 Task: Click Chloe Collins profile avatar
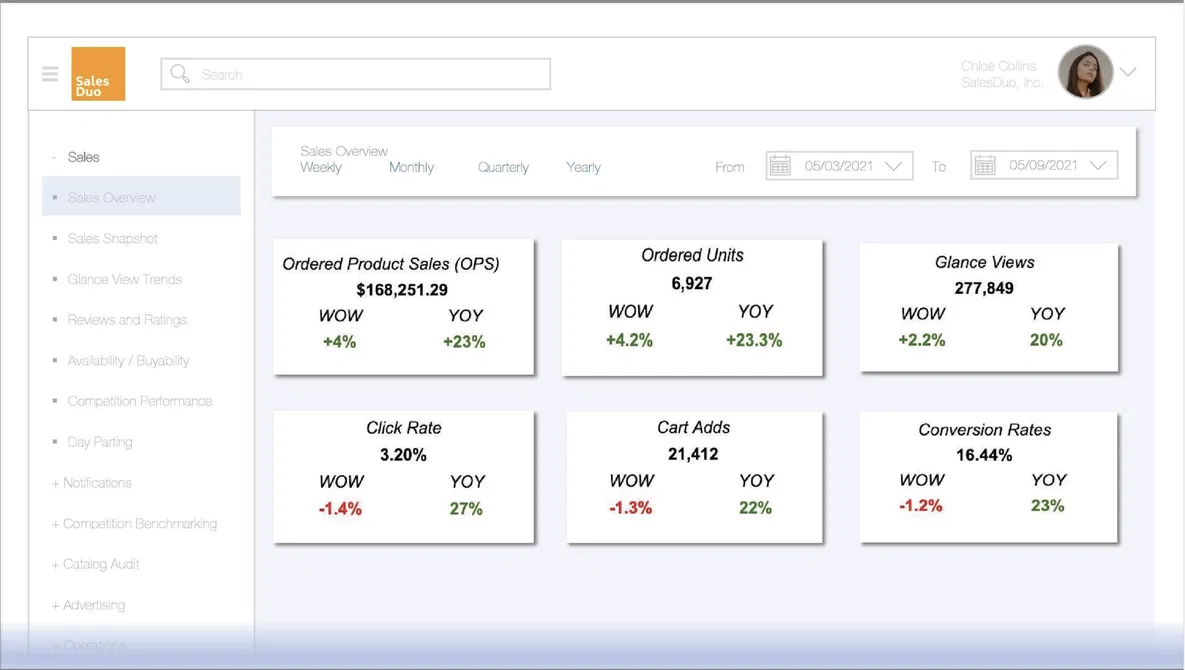(1085, 73)
